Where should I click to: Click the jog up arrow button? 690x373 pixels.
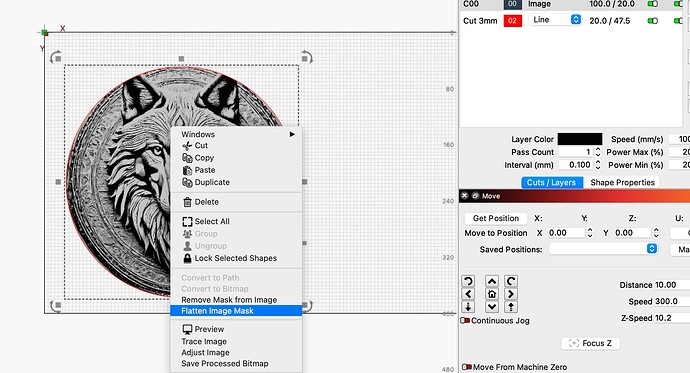tap(492, 281)
